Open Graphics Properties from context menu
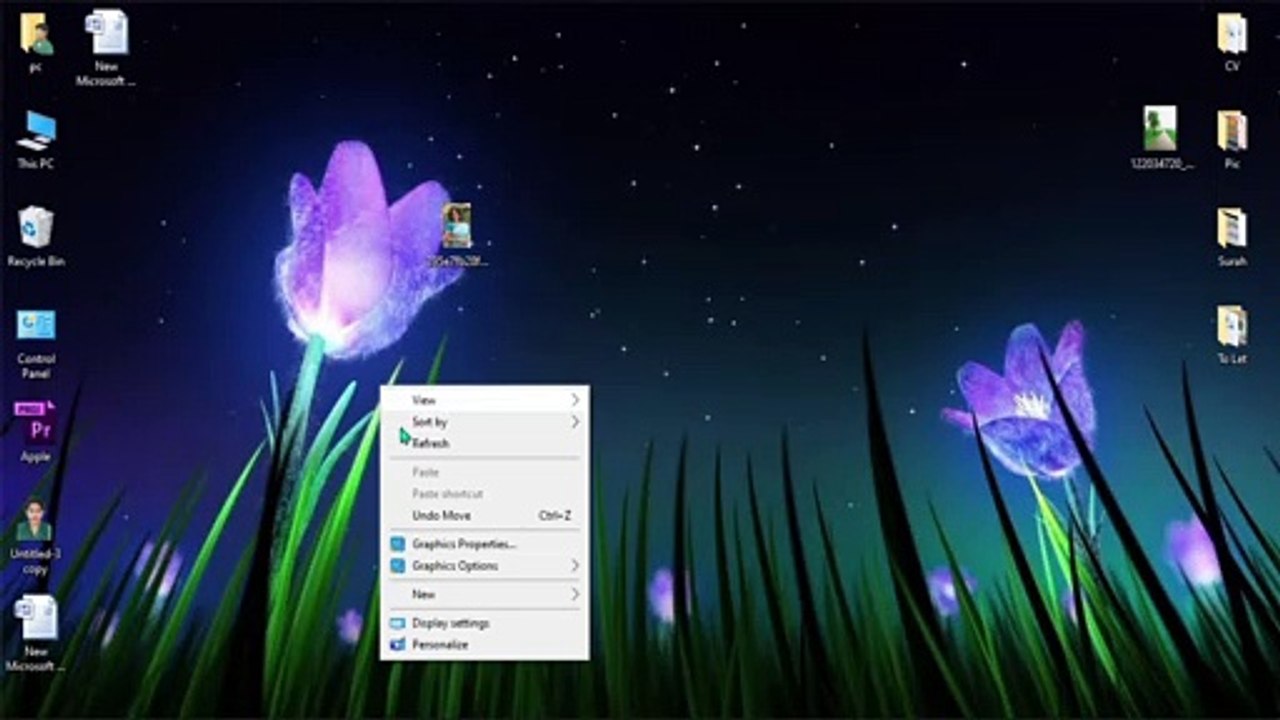The height and width of the screenshot is (720, 1280). click(x=485, y=544)
